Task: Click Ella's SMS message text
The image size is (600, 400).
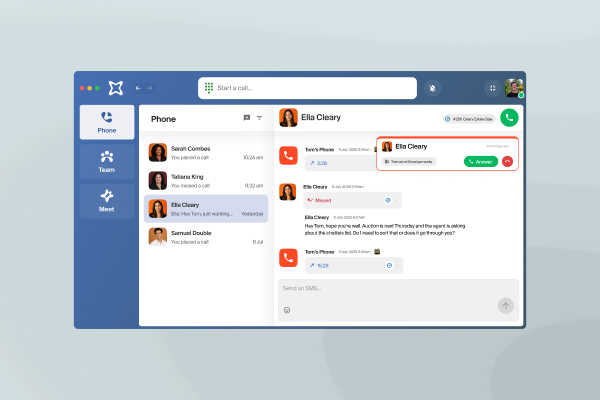Action: click(x=385, y=229)
